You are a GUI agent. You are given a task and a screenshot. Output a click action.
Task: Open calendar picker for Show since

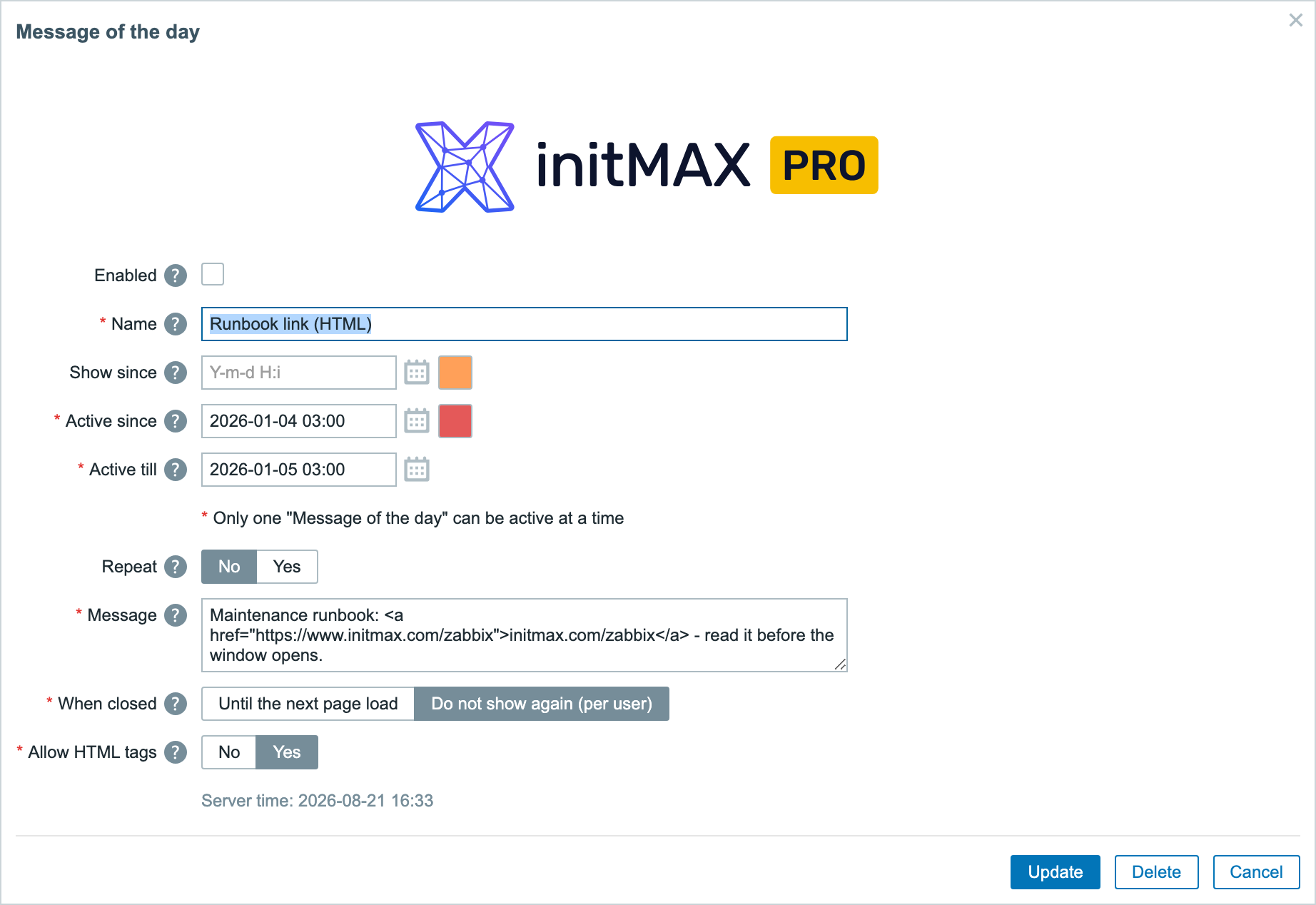(417, 373)
